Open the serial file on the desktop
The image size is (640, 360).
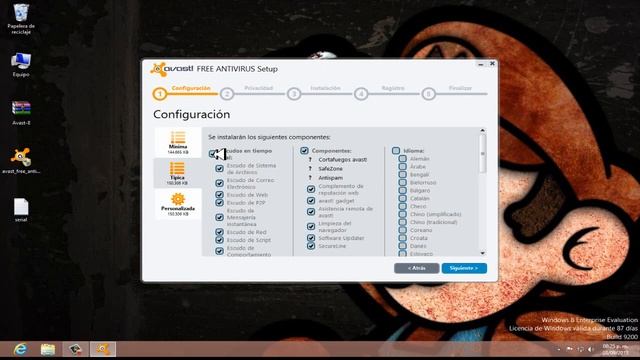pyautogui.click(x=21, y=210)
